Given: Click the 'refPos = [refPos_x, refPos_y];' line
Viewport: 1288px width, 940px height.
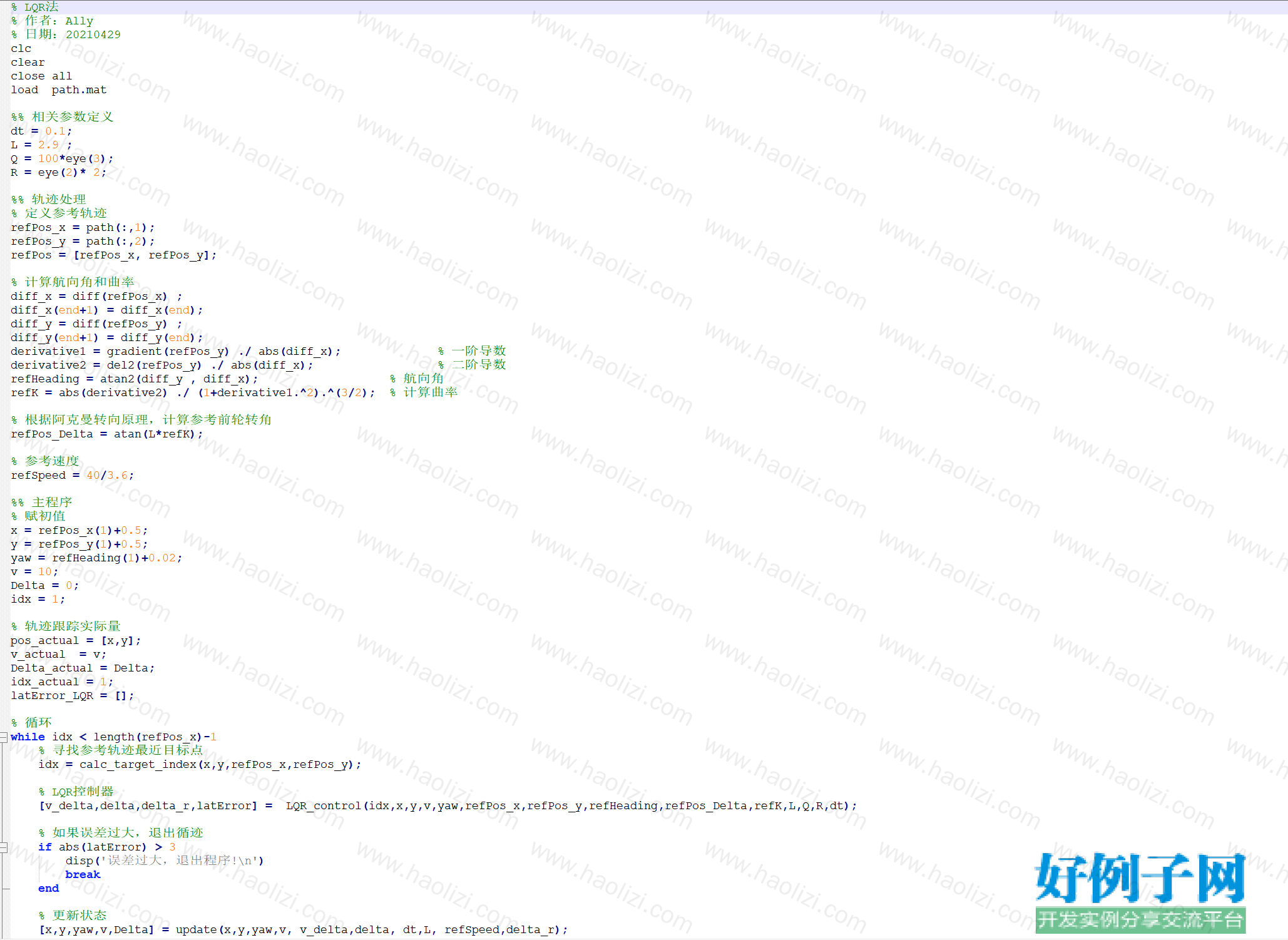Looking at the screenshot, I should click(x=114, y=255).
